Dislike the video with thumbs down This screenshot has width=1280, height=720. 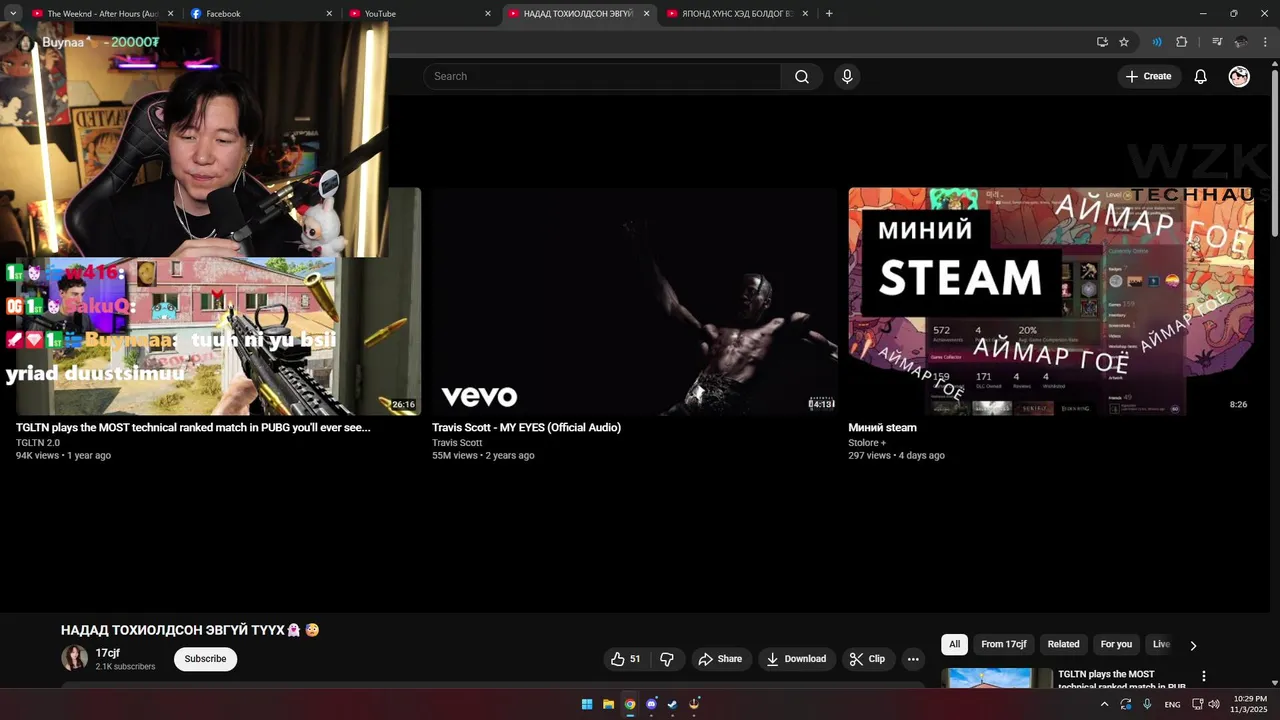coord(667,659)
